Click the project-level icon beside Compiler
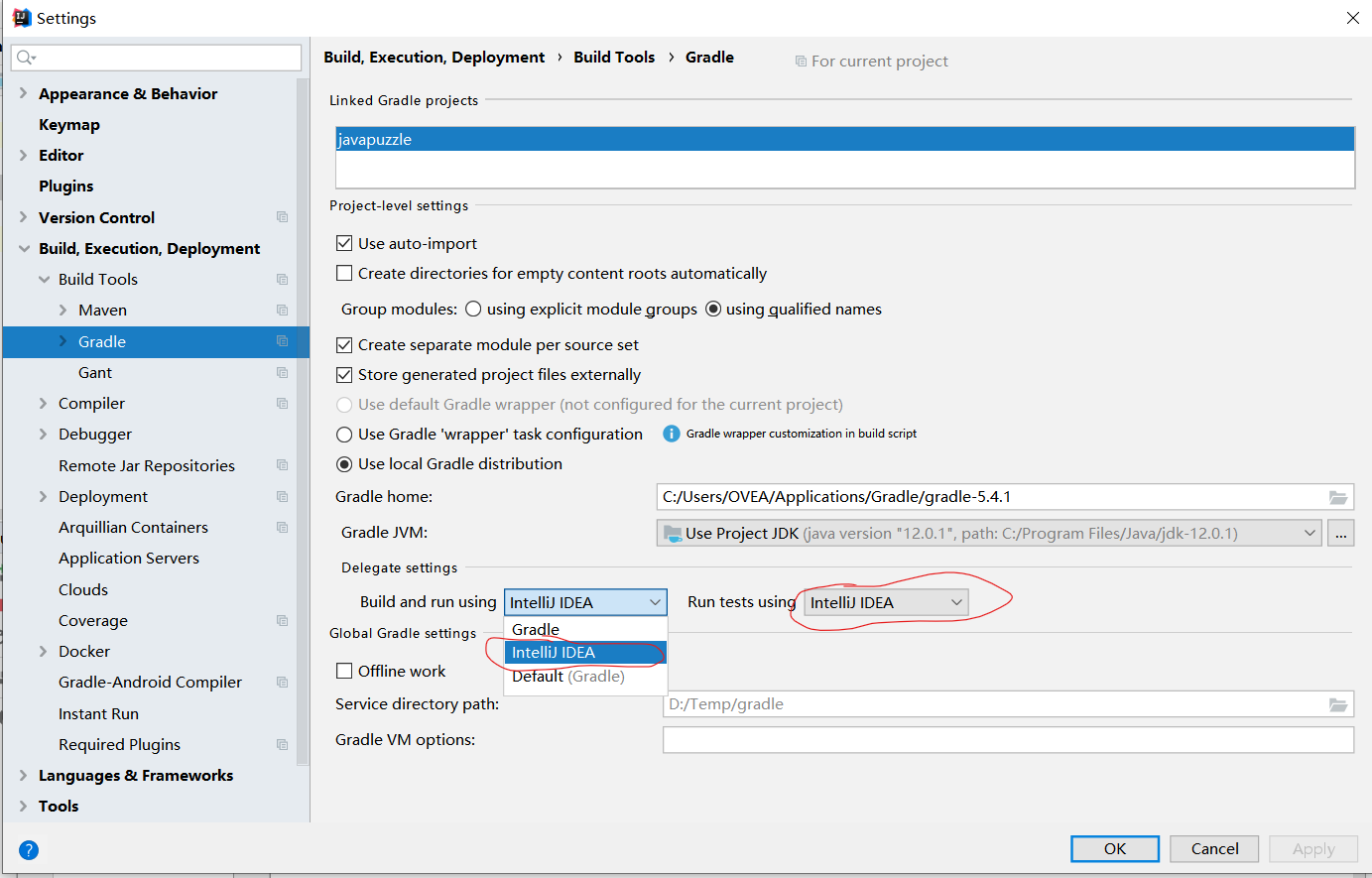Viewport: 1372px width, 878px height. tap(283, 403)
